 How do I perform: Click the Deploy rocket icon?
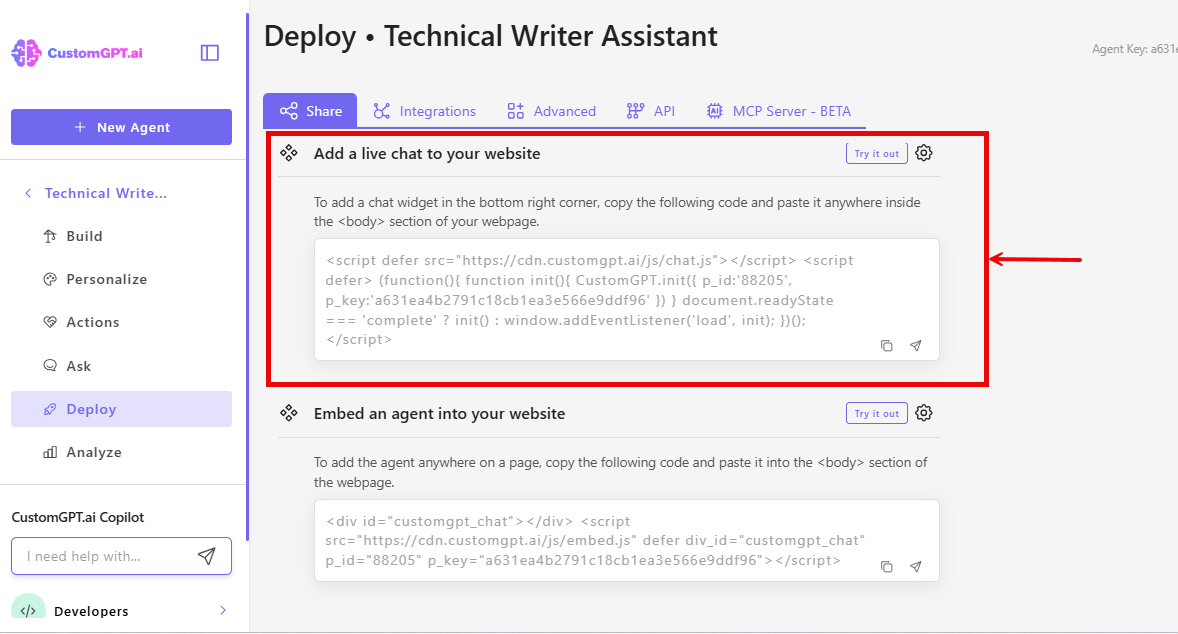point(50,409)
